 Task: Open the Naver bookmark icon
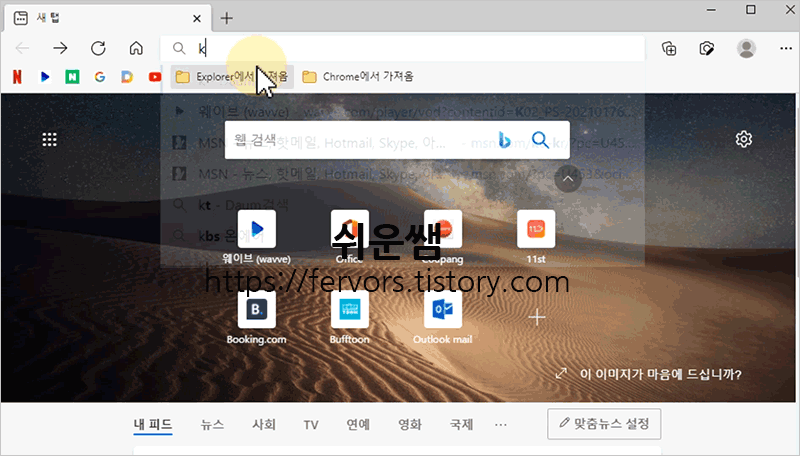tap(72, 77)
